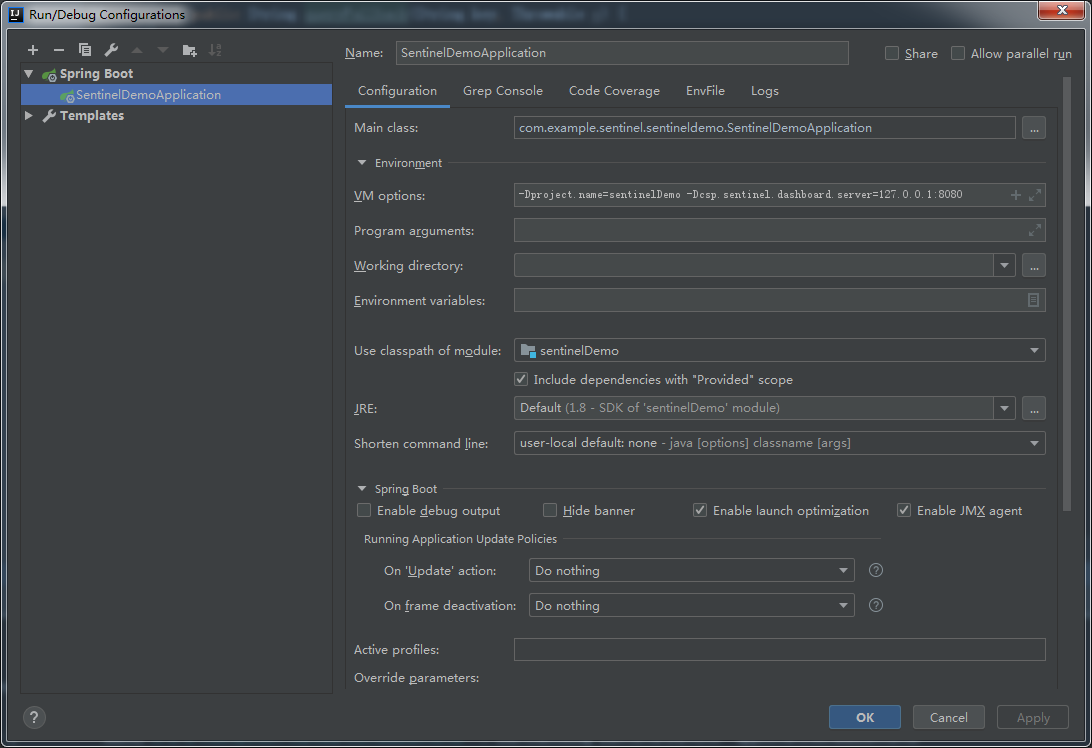1092x748 pixels.
Task: Click IntelliJ icon in dialog title bar
Action: (15, 15)
